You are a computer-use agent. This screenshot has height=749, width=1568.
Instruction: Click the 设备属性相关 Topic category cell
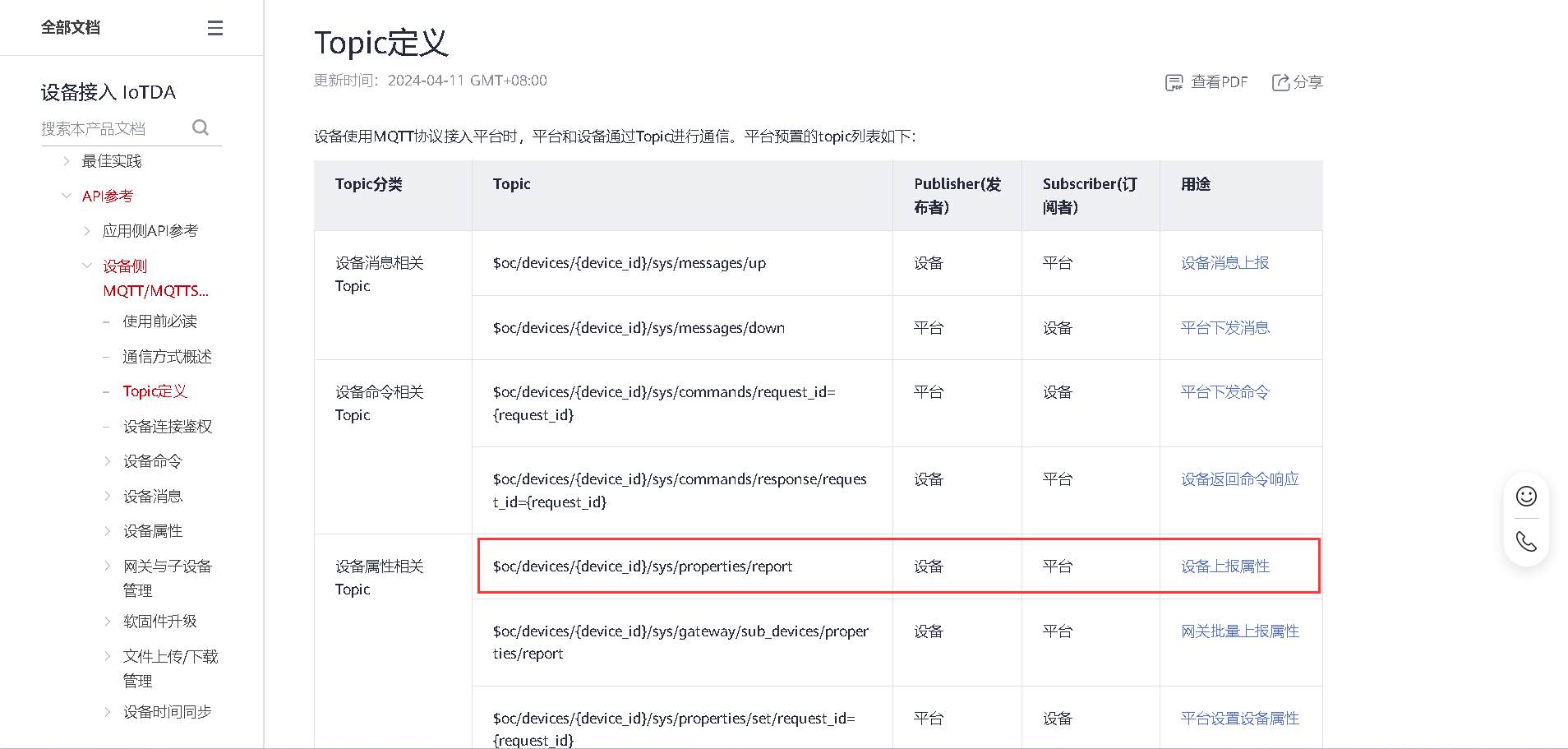coord(393,641)
